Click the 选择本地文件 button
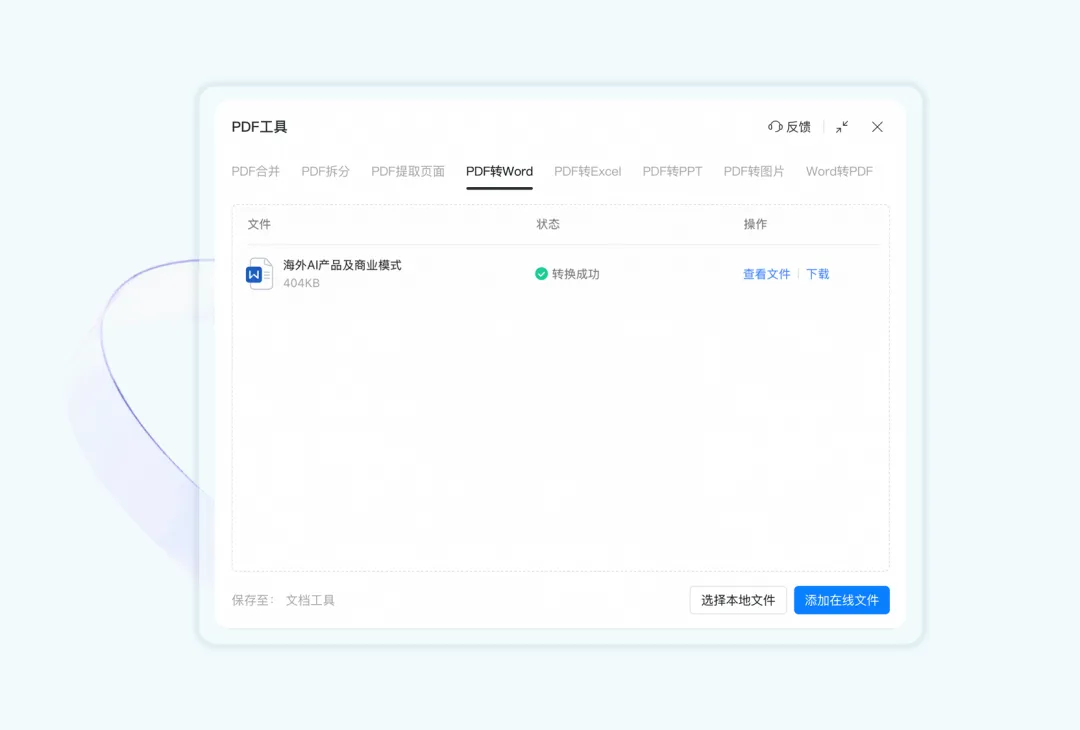 [x=738, y=600]
